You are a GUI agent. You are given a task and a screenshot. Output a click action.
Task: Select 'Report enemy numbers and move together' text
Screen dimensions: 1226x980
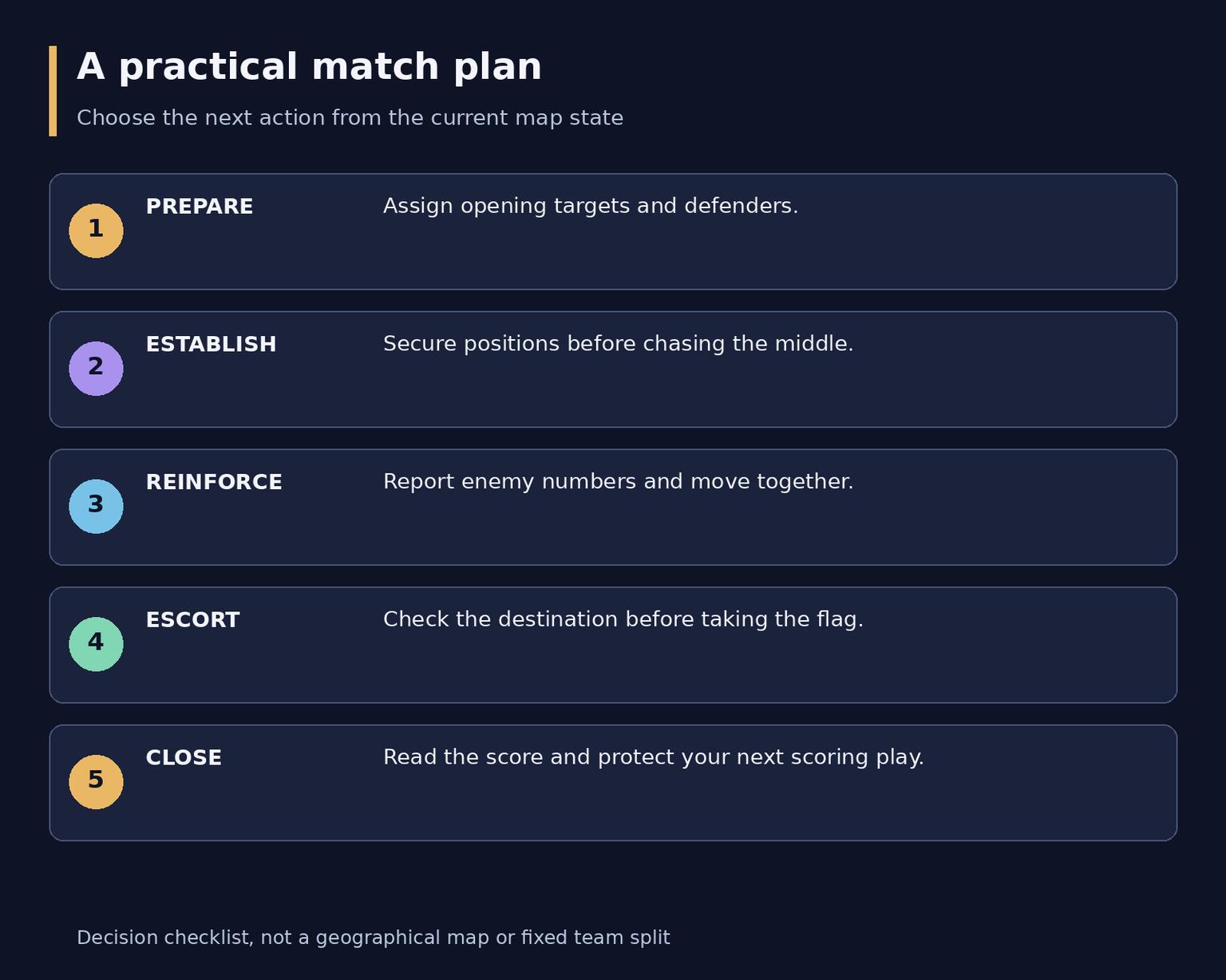tap(619, 482)
